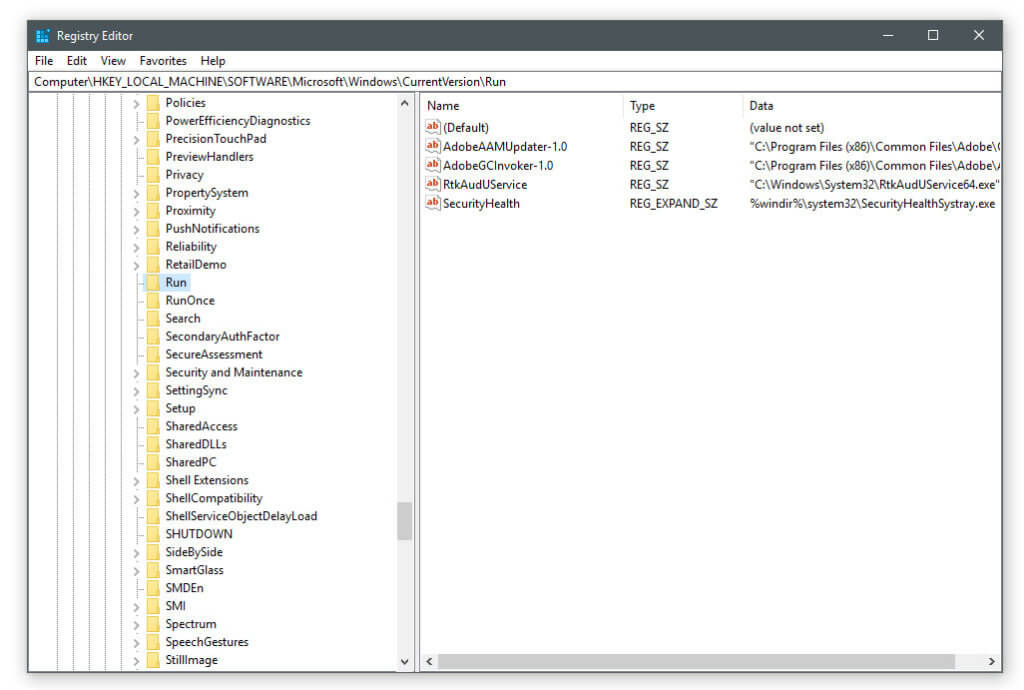
Task: Click the PrecisionTouchPad folder icon
Action: [x=153, y=138]
